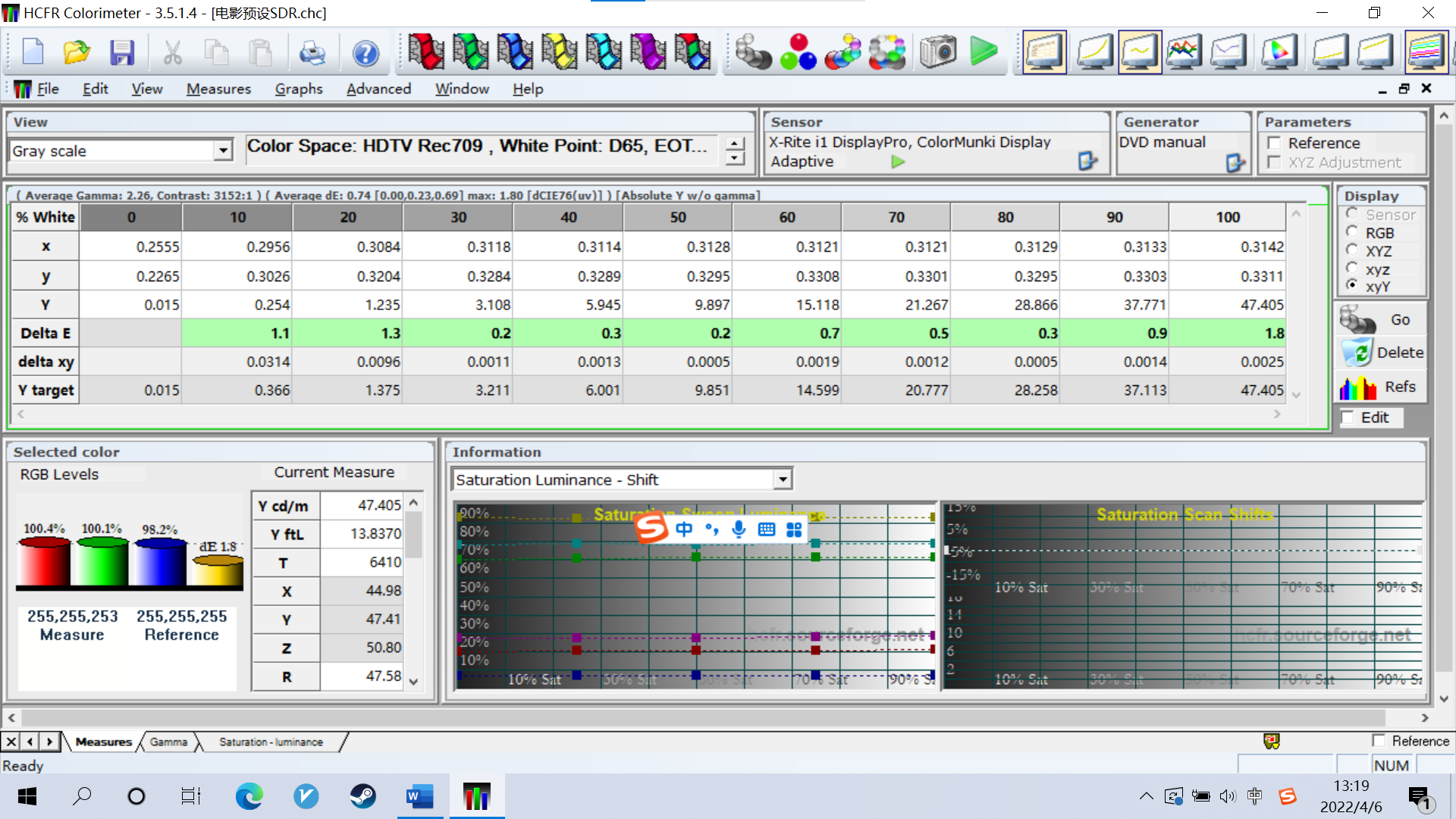Click the camera sensor icon in toolbar

pyautogui.click(x=937, y=52)
